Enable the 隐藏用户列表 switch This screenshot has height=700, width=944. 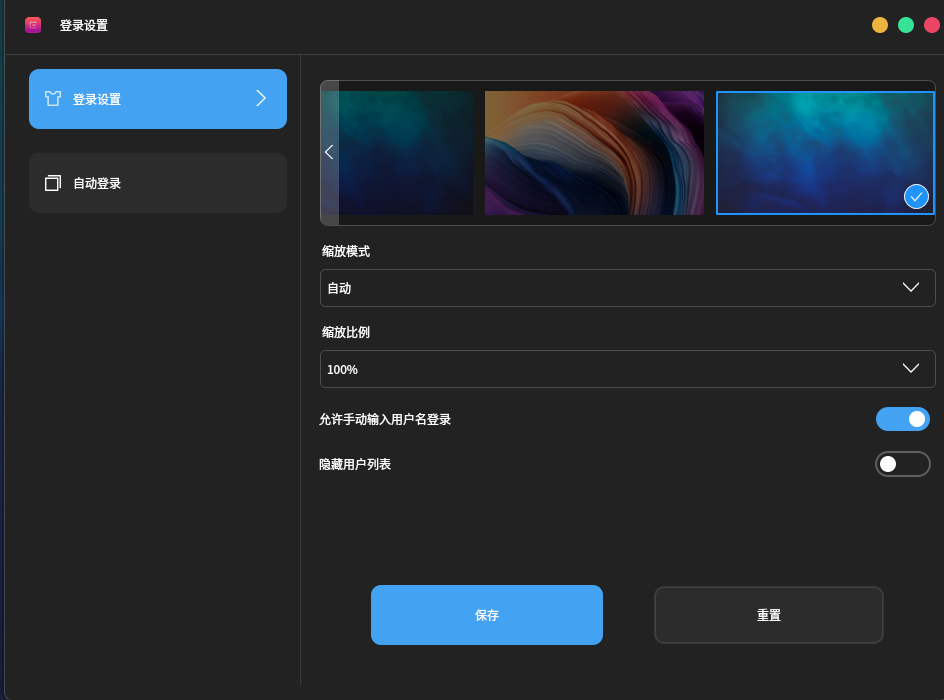point(902,463)
